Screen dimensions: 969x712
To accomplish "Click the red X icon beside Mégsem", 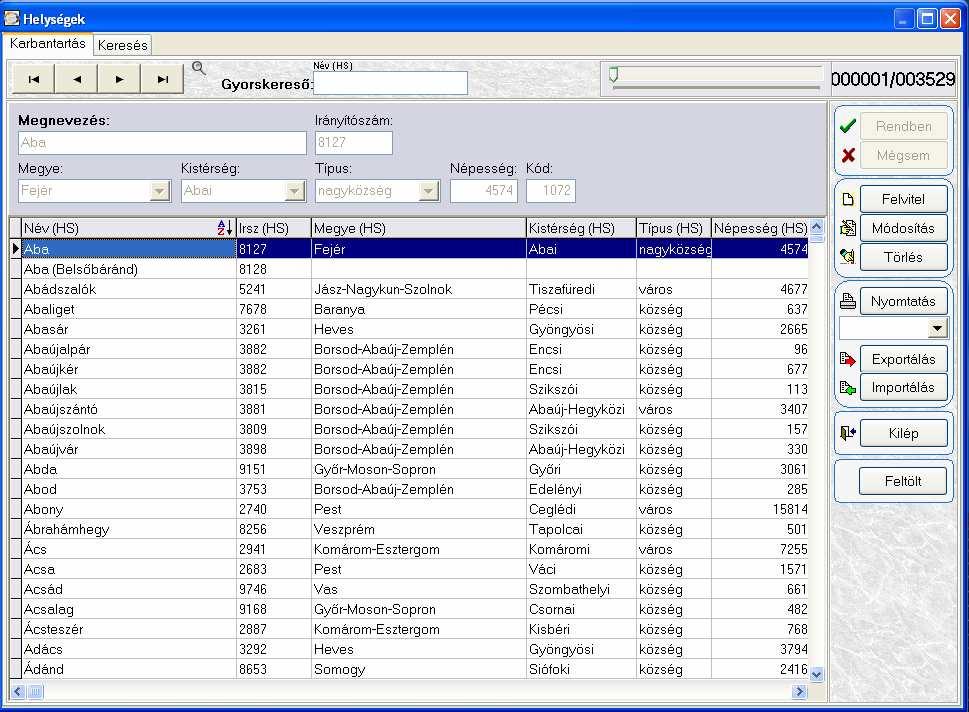I will 848,155.
